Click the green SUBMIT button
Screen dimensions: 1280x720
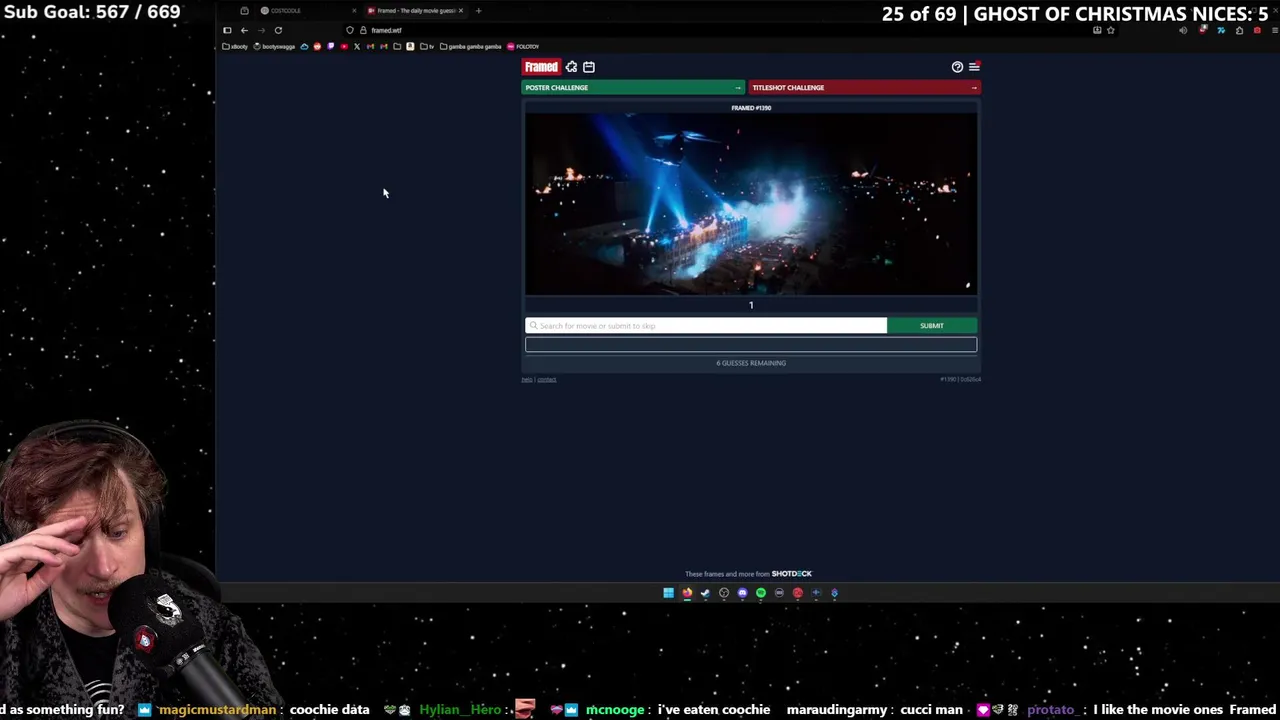pos(932,325)
